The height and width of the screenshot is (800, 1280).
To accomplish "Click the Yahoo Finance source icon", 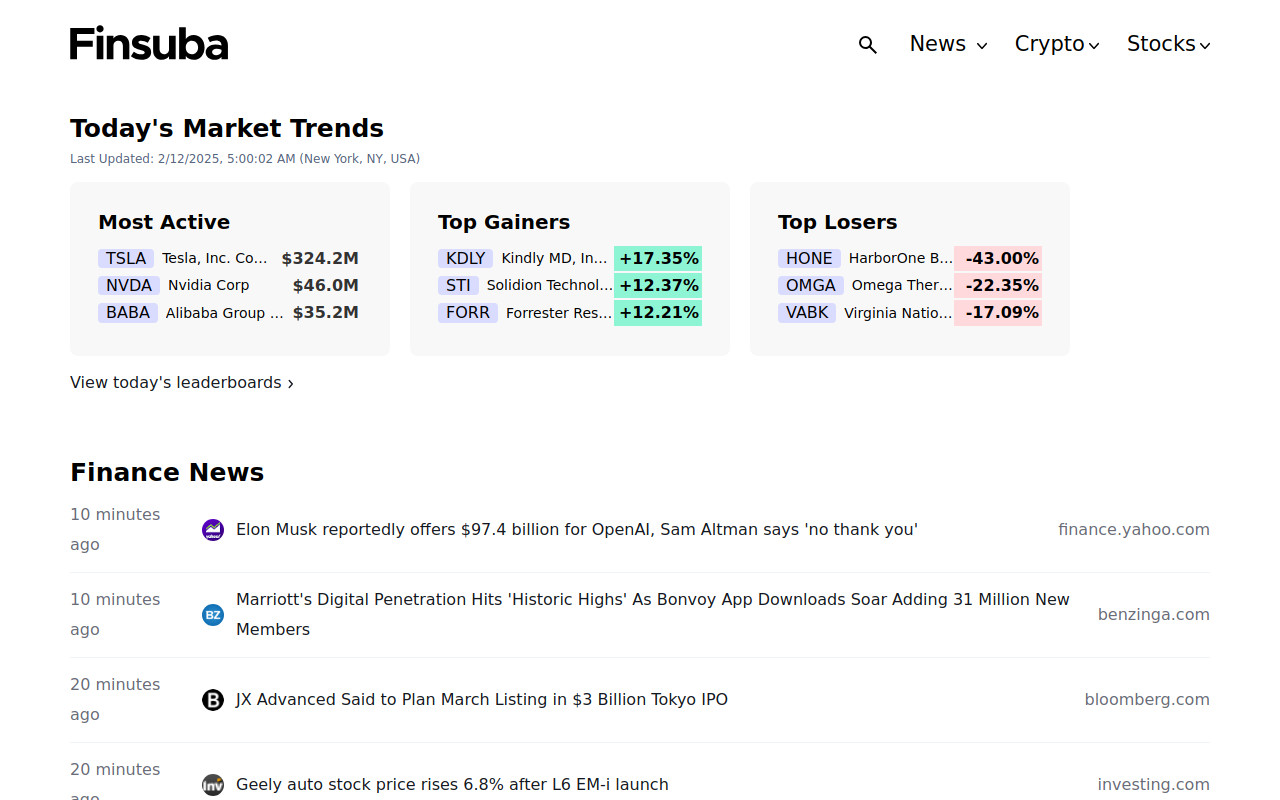I will [x=213, y=530].
